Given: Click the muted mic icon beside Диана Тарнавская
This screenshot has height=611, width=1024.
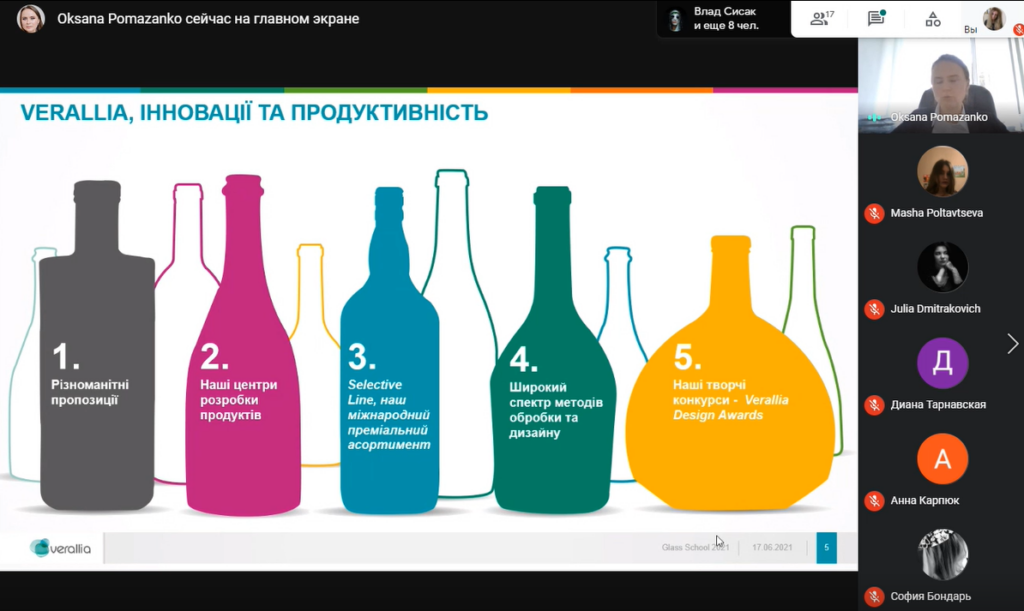Looking at the screenshot, I should [x=874, y=405].
